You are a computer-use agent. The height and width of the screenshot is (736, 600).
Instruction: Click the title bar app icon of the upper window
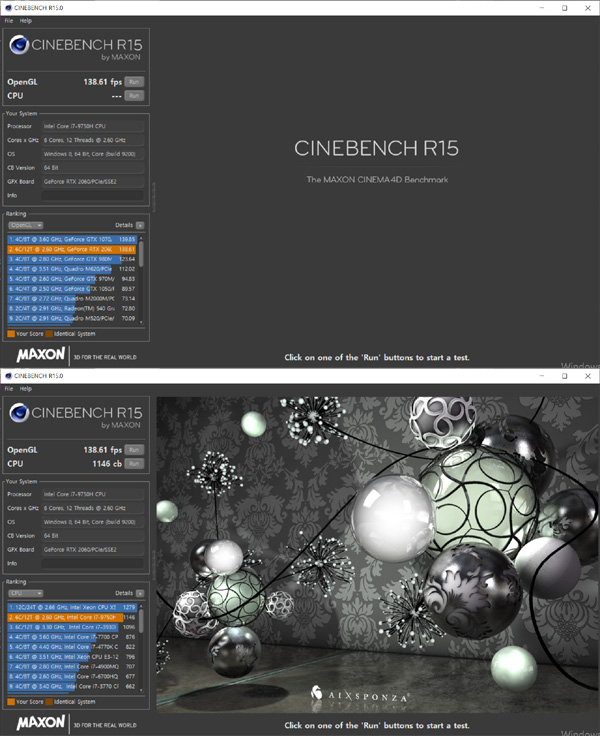(8, 8)
